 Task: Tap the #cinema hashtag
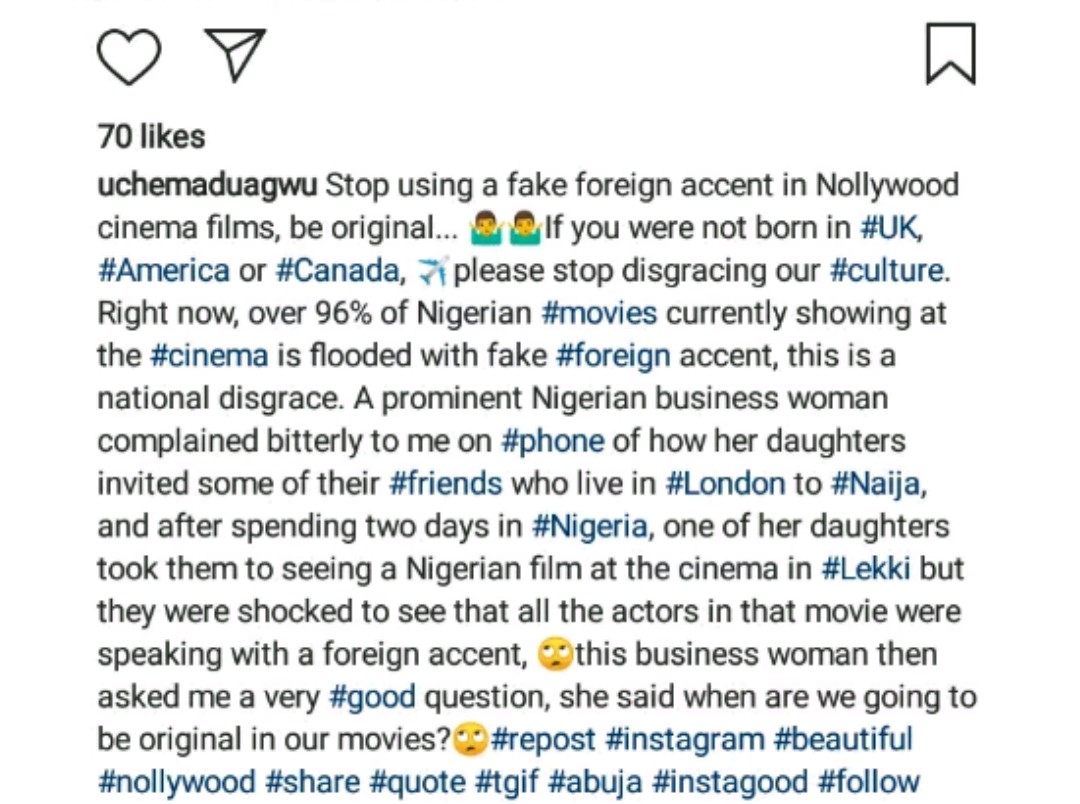coord(209,356)
